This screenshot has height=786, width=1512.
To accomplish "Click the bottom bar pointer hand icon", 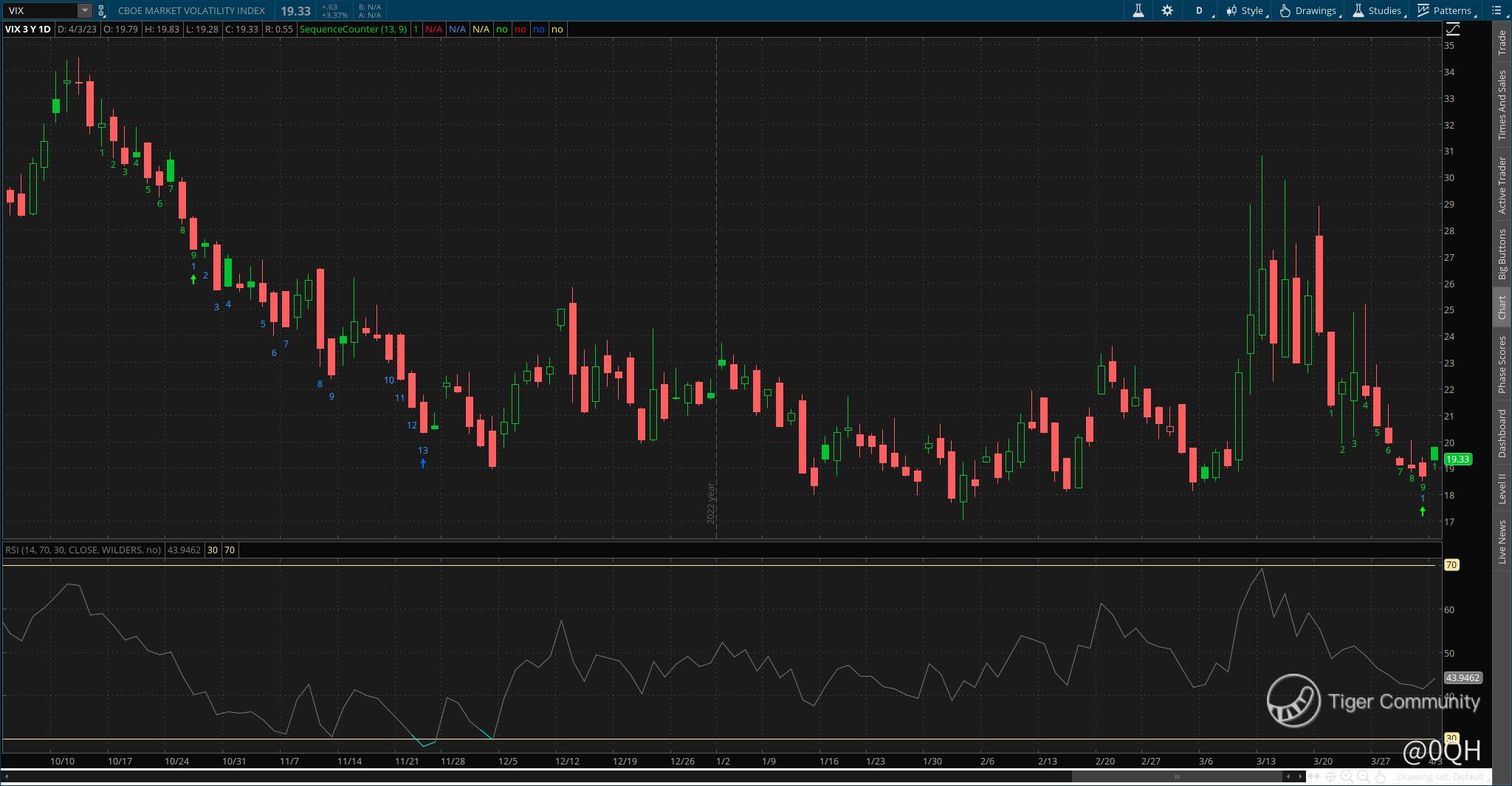I will (x=1380, y=776).
